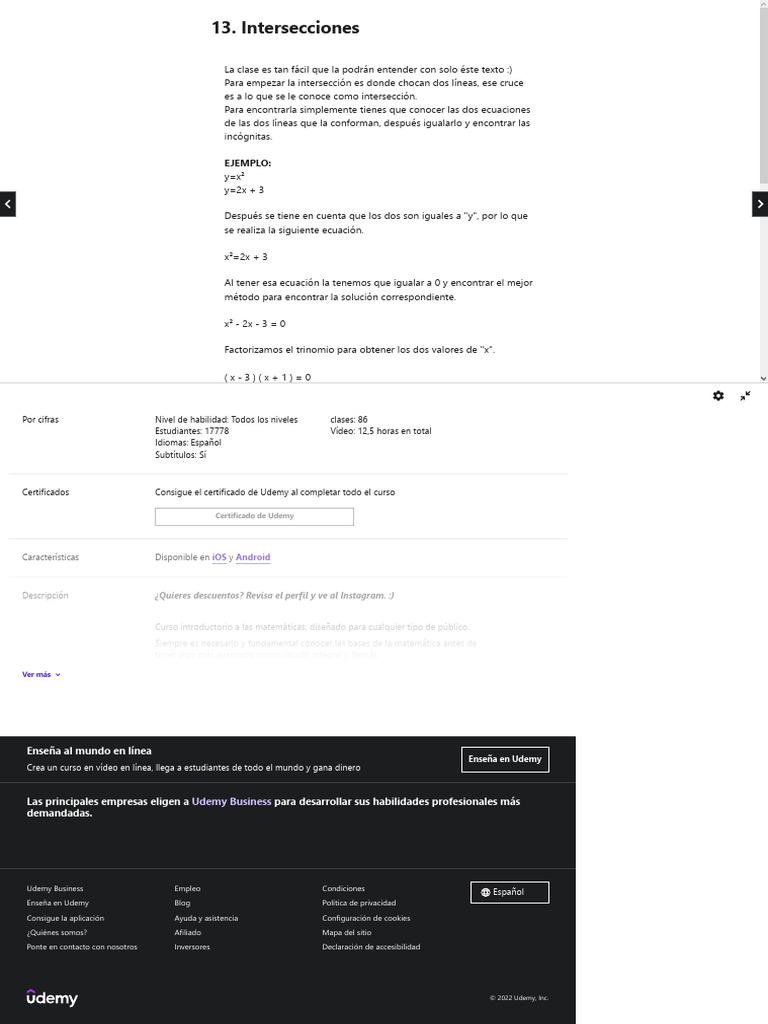Click the Certificado de Udemy button
768x1024 pixels.
coord(254,516)
